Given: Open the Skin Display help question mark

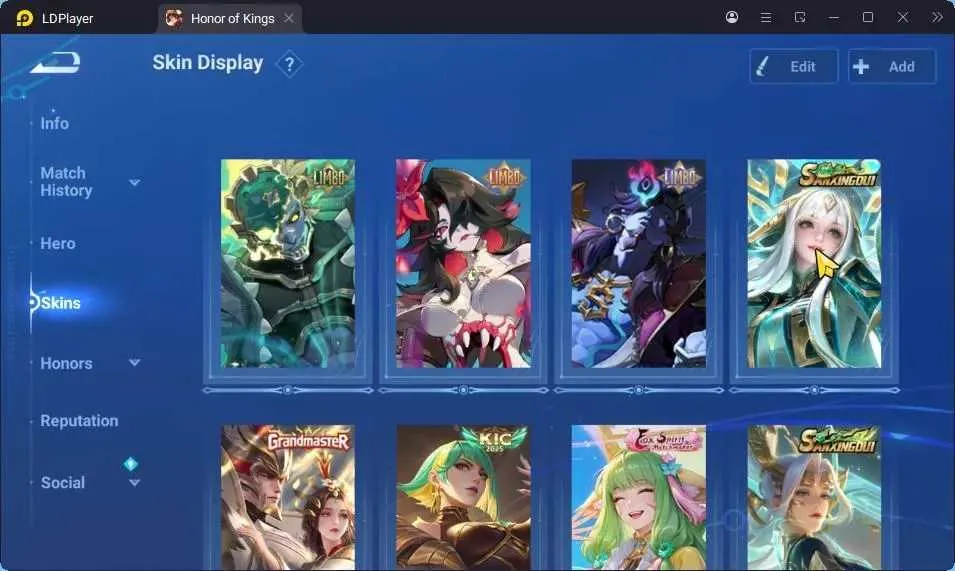Looking at the screenshot, I should [x=290, y=64].
